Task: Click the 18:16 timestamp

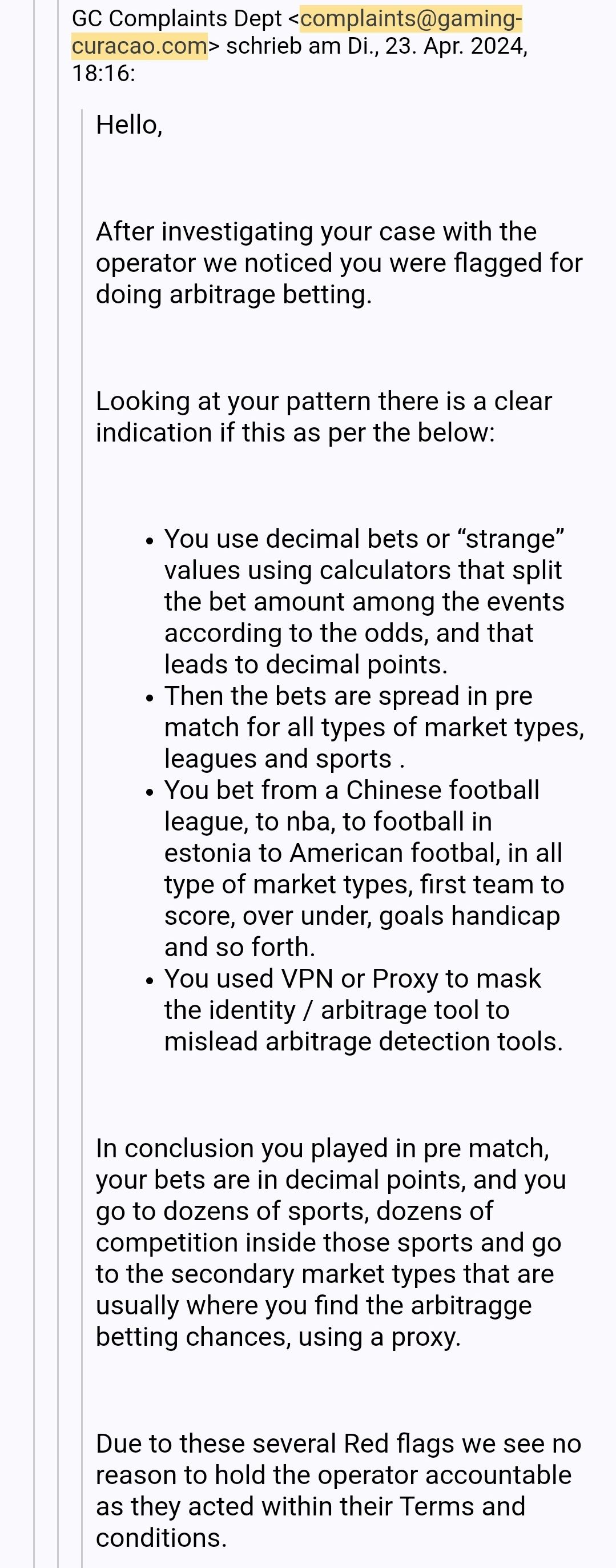Action: [103, 74]
